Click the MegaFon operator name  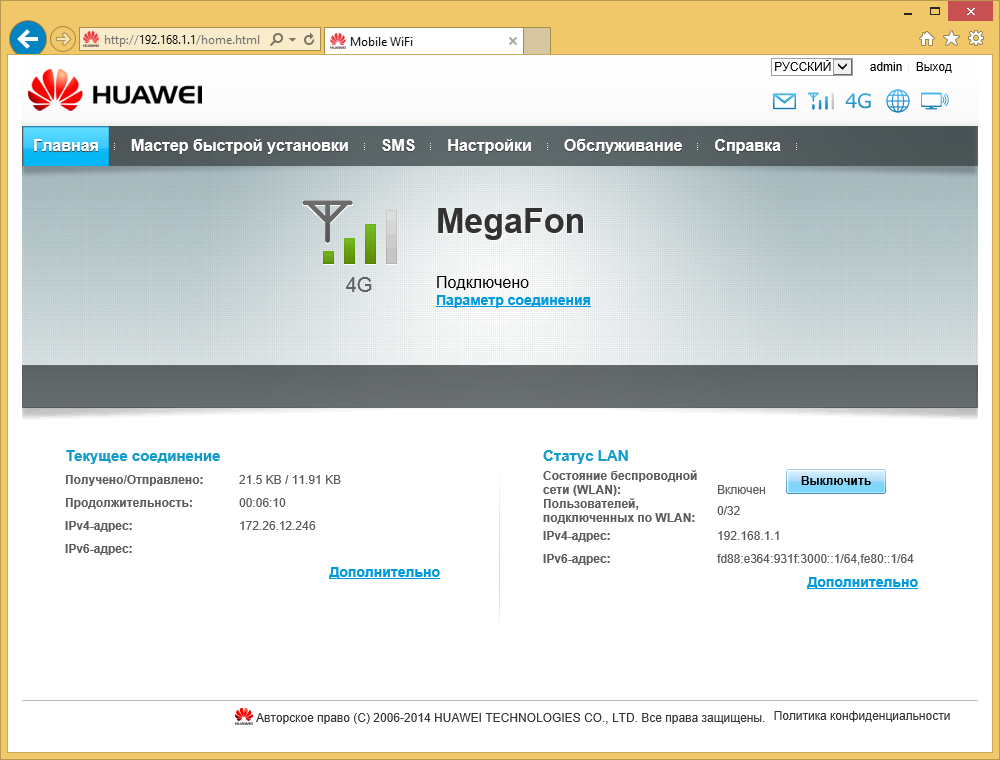point(510,222)
